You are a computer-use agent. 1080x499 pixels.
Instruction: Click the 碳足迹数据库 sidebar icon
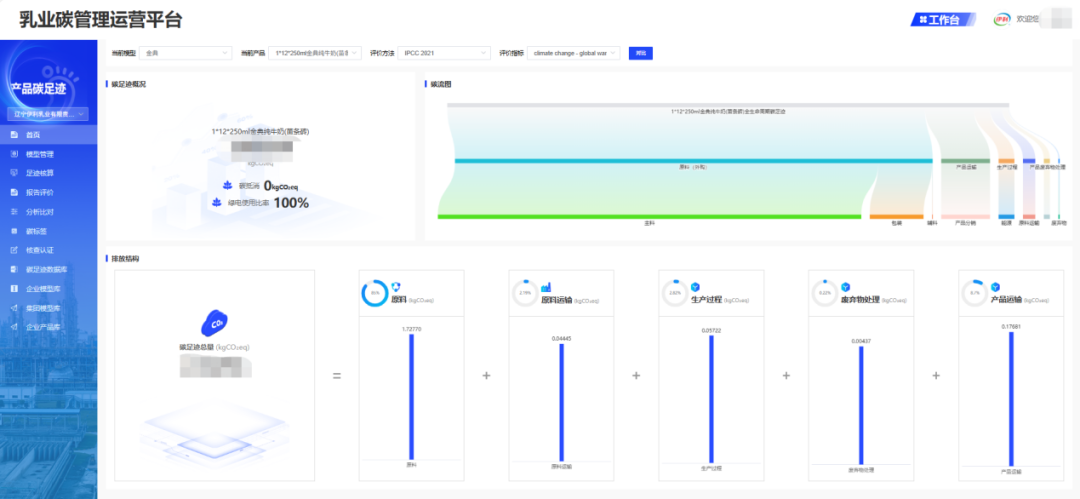point(13,269)
